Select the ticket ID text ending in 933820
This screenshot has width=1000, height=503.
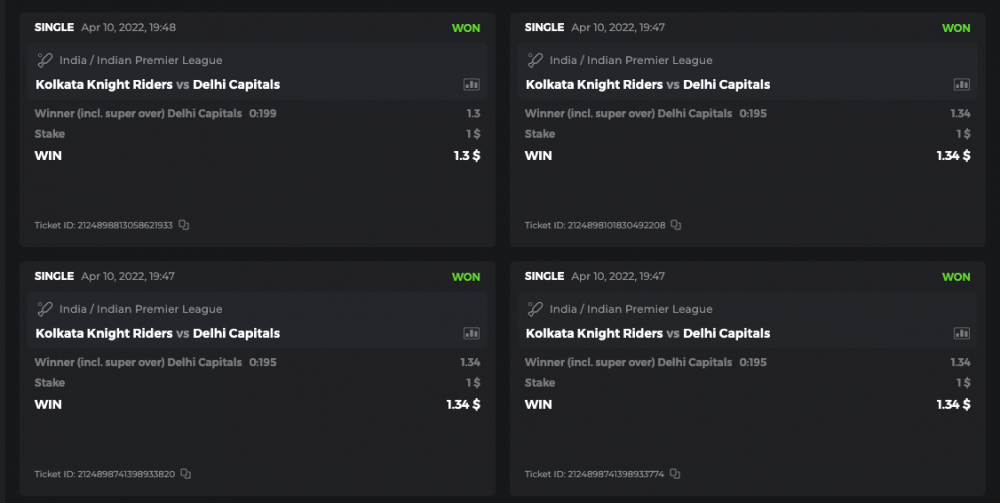point(105,474)
